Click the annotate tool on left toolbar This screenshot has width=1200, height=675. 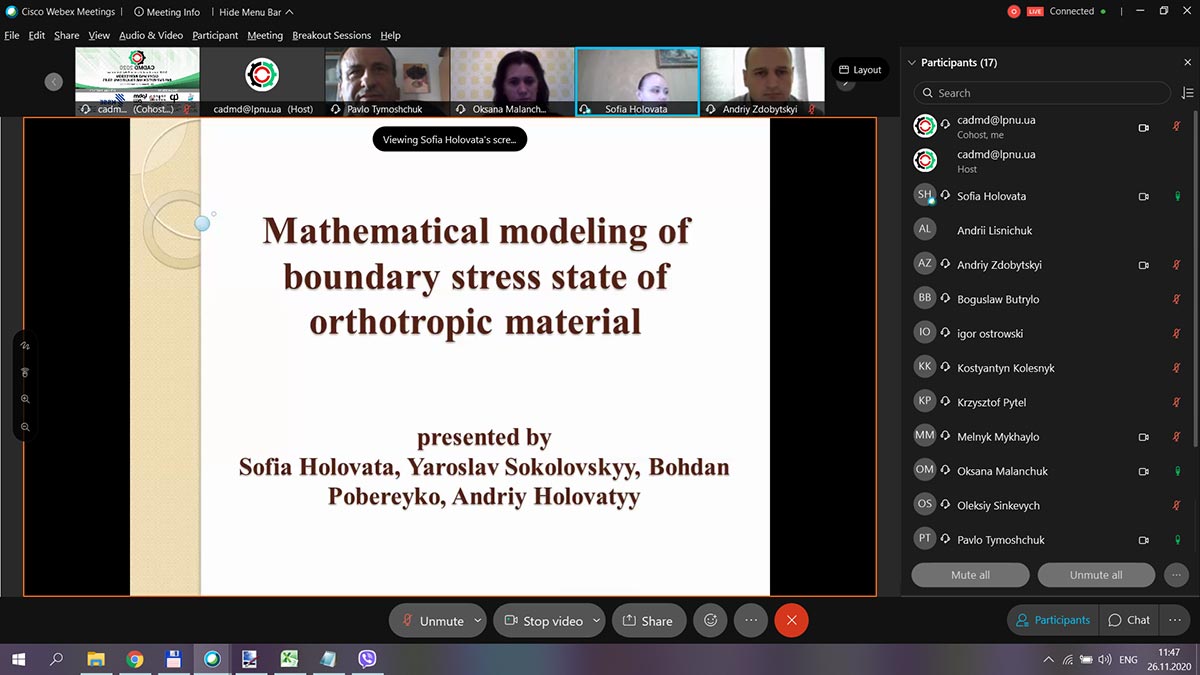(x=25, y=345)
